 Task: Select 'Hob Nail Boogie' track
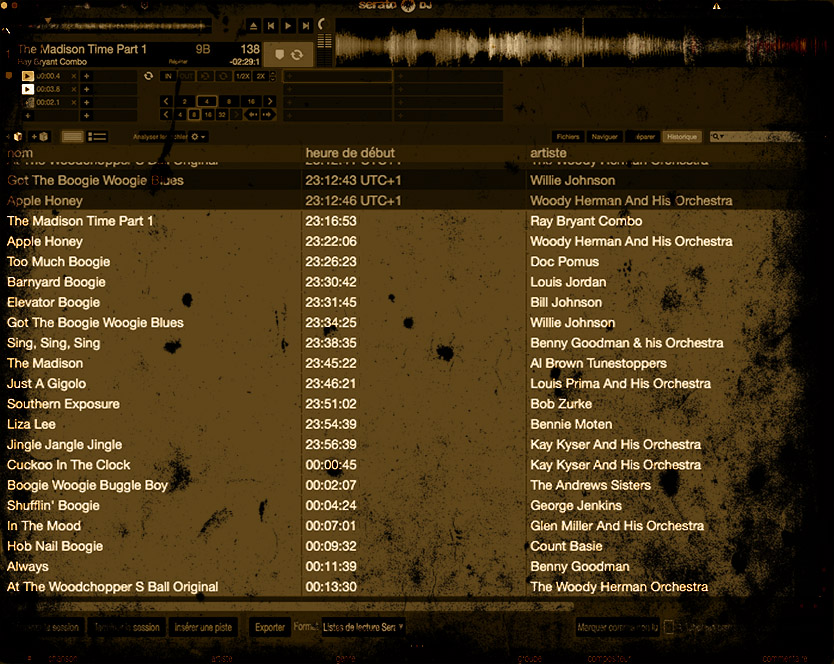[404, 546]
